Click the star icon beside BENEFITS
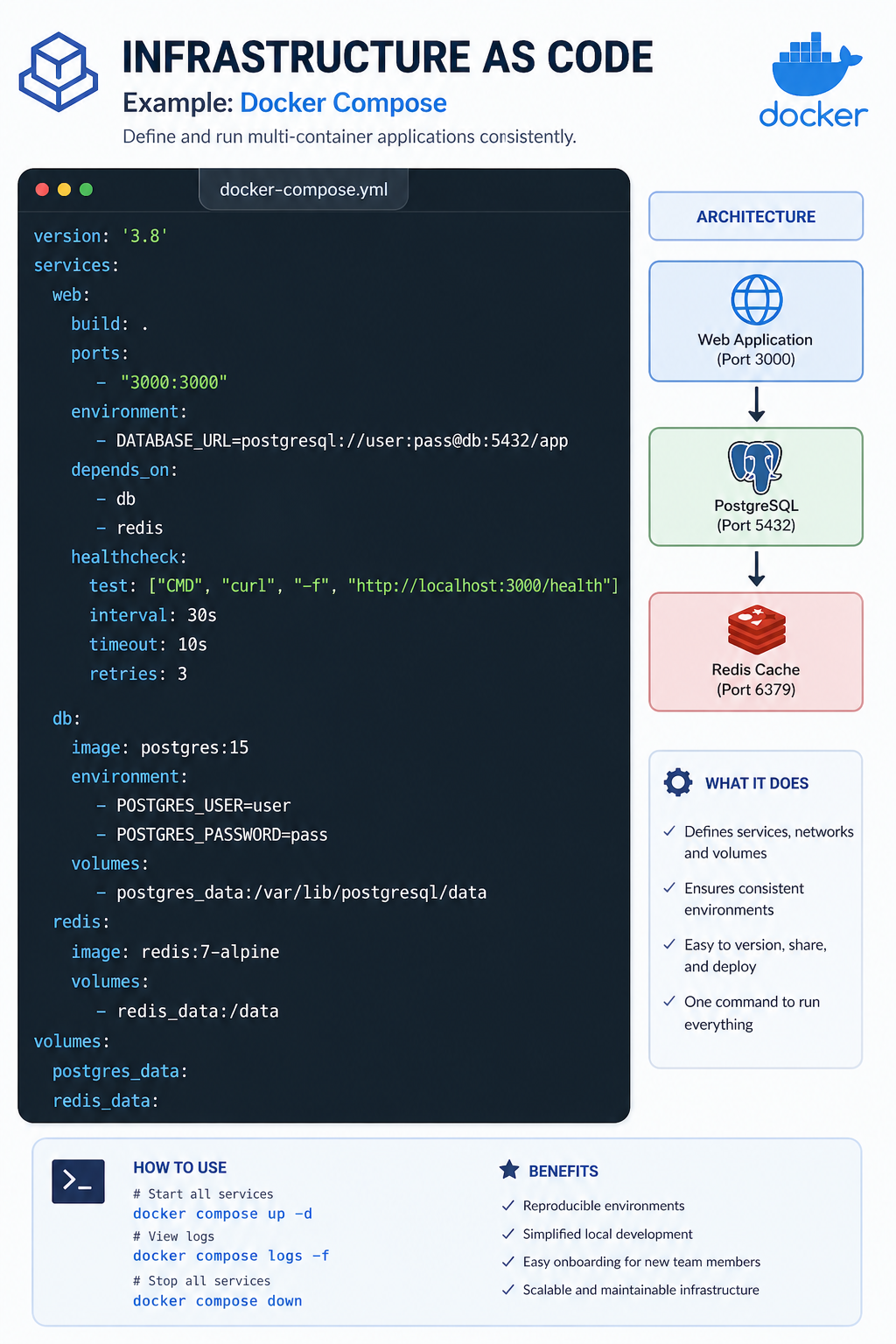896x1344 pixels. coord(509,1170)
